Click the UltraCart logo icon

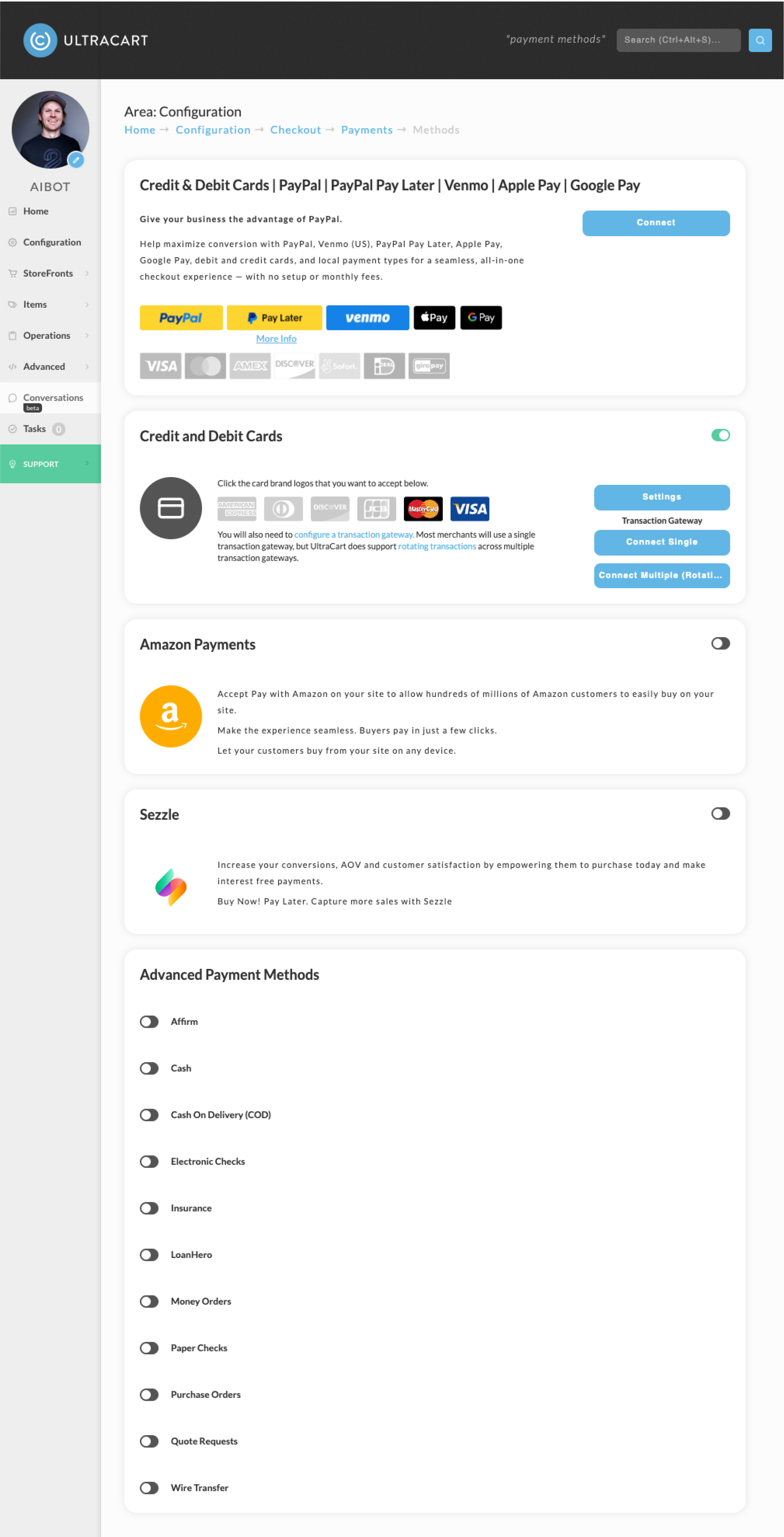pyautogui.click(x=40, y=40)
